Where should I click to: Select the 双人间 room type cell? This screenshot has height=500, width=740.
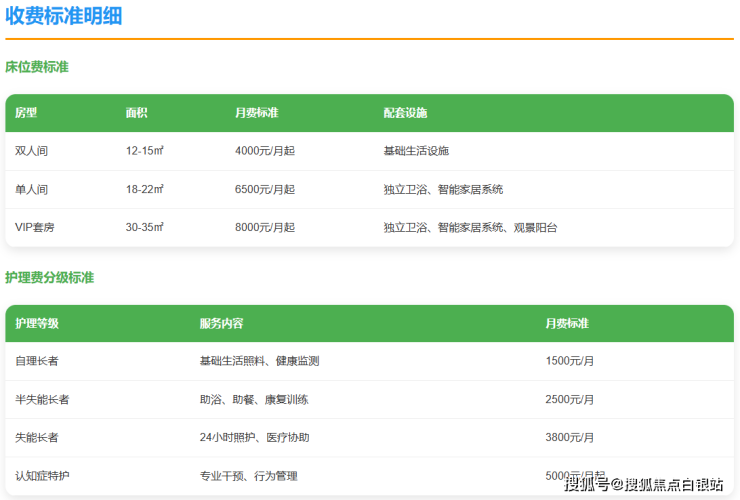(31, 151)
